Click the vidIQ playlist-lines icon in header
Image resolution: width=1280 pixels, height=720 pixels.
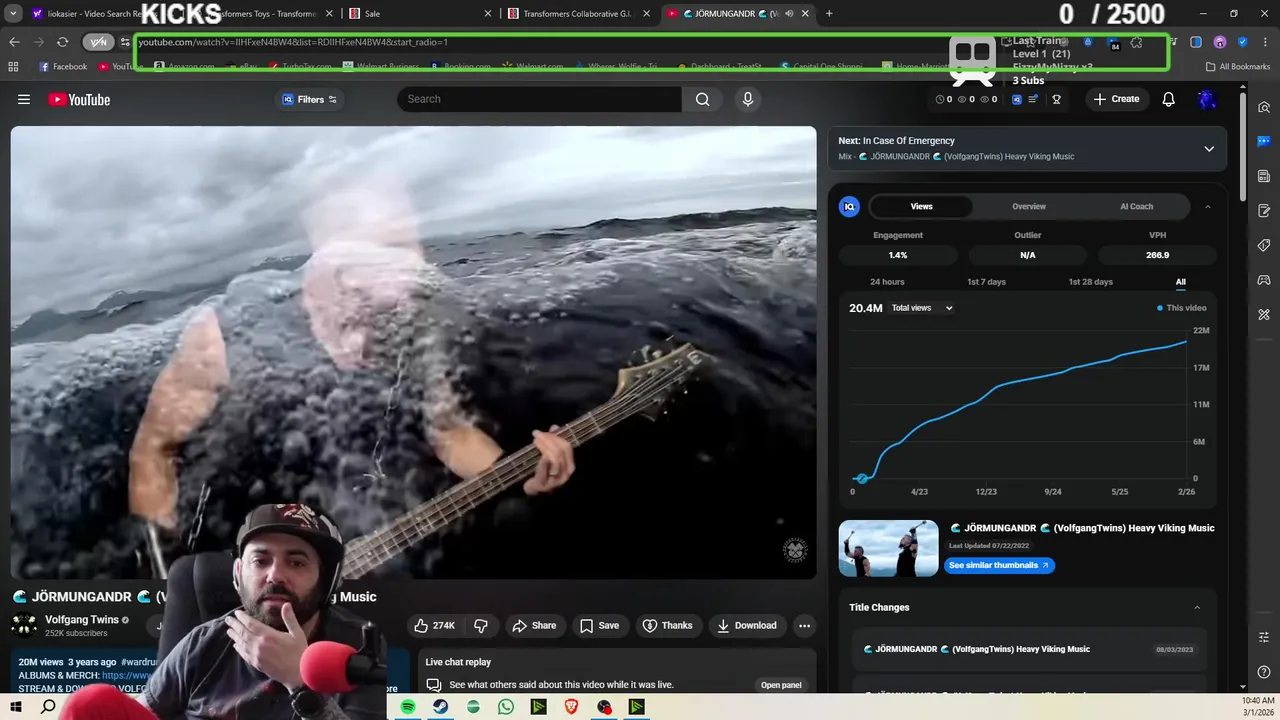1033,99
